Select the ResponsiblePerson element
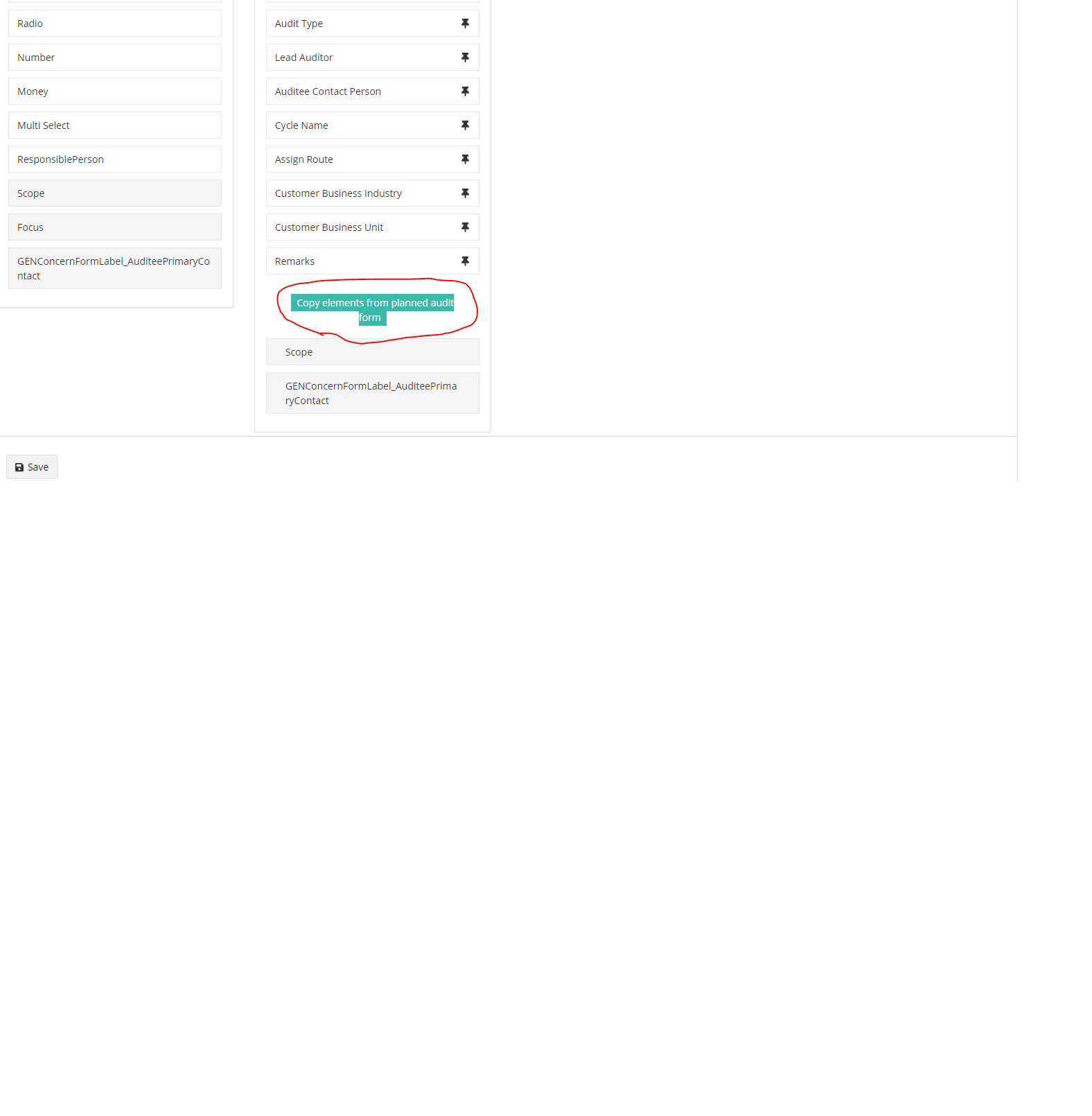 [x=115, y=159]
